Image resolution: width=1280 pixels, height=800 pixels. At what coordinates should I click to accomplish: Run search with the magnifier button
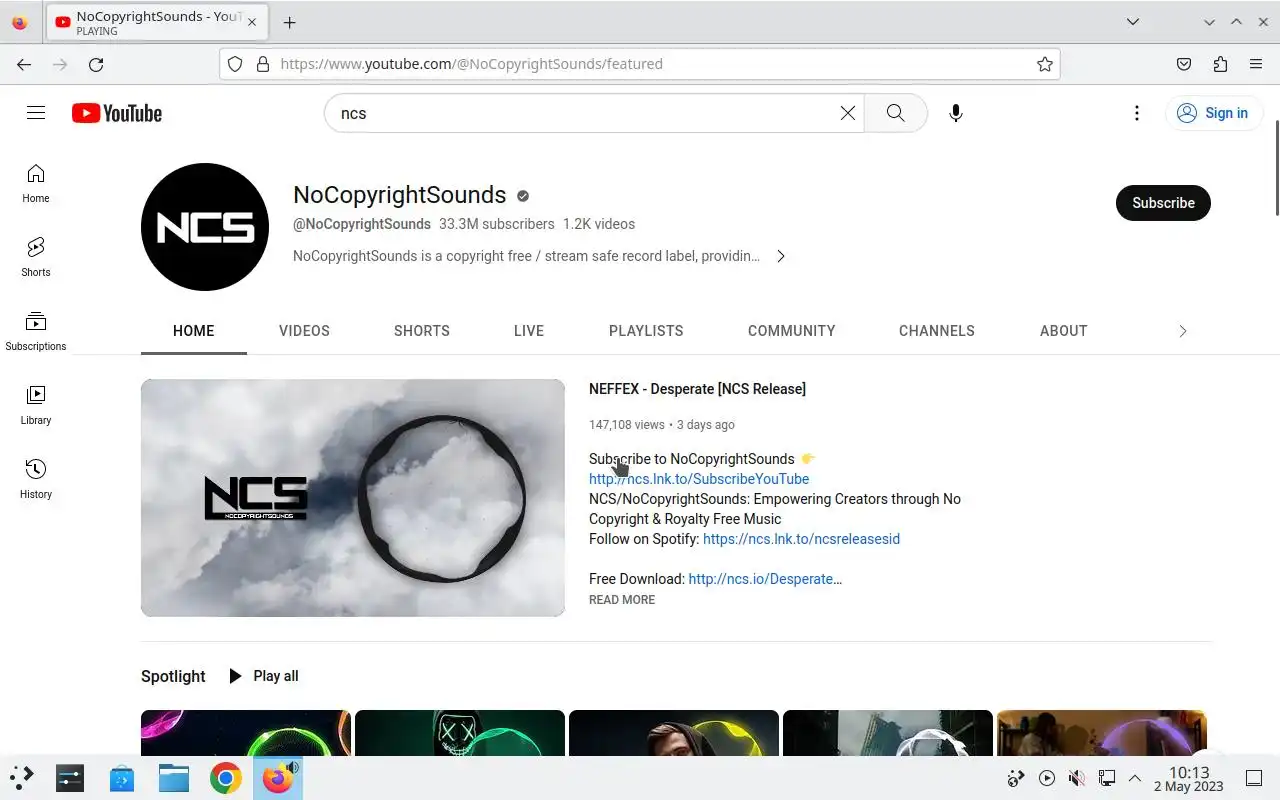[x=896, y=113]
